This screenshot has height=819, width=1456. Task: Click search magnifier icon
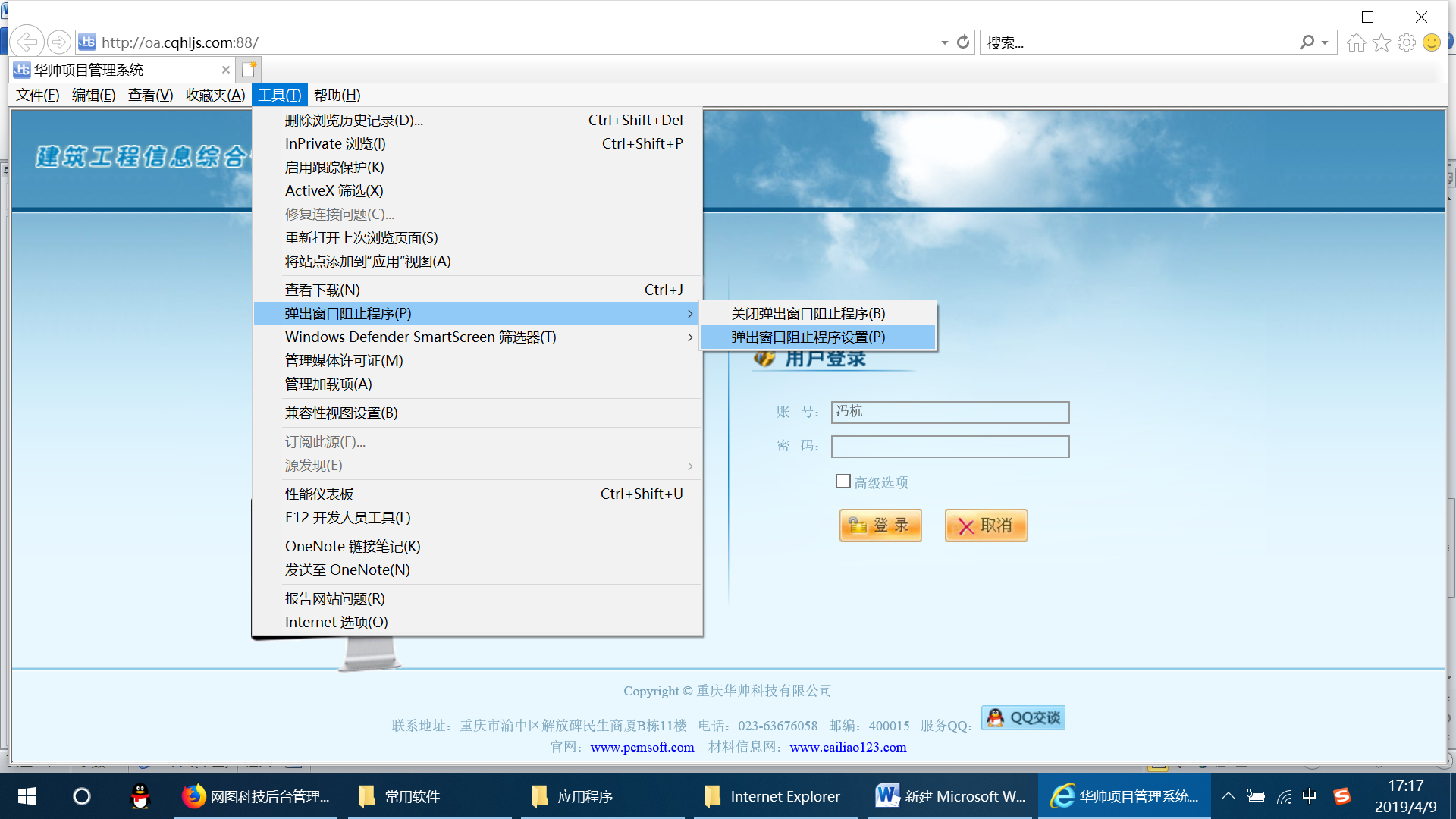pyautogui.click(x=1307, y=42)
